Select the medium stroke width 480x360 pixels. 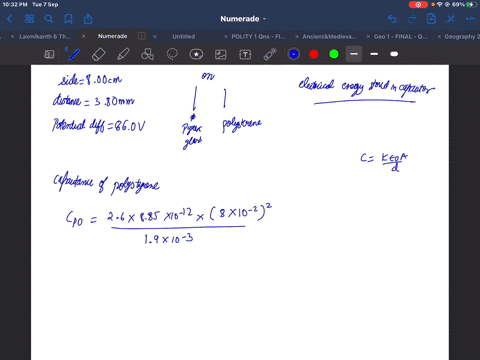point(374,54)
